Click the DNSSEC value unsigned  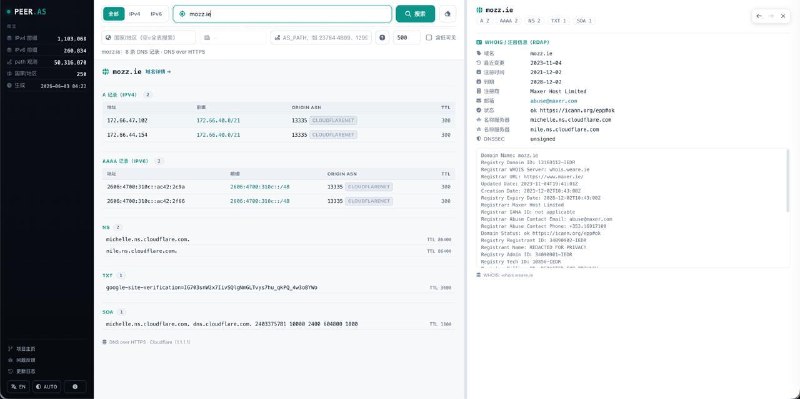[542, 139]
